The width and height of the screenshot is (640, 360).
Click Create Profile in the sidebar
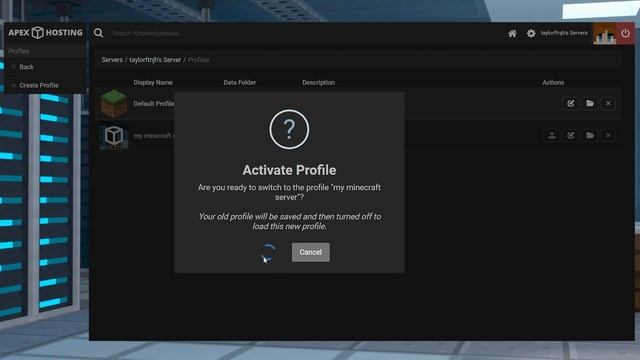pos(39,85)
